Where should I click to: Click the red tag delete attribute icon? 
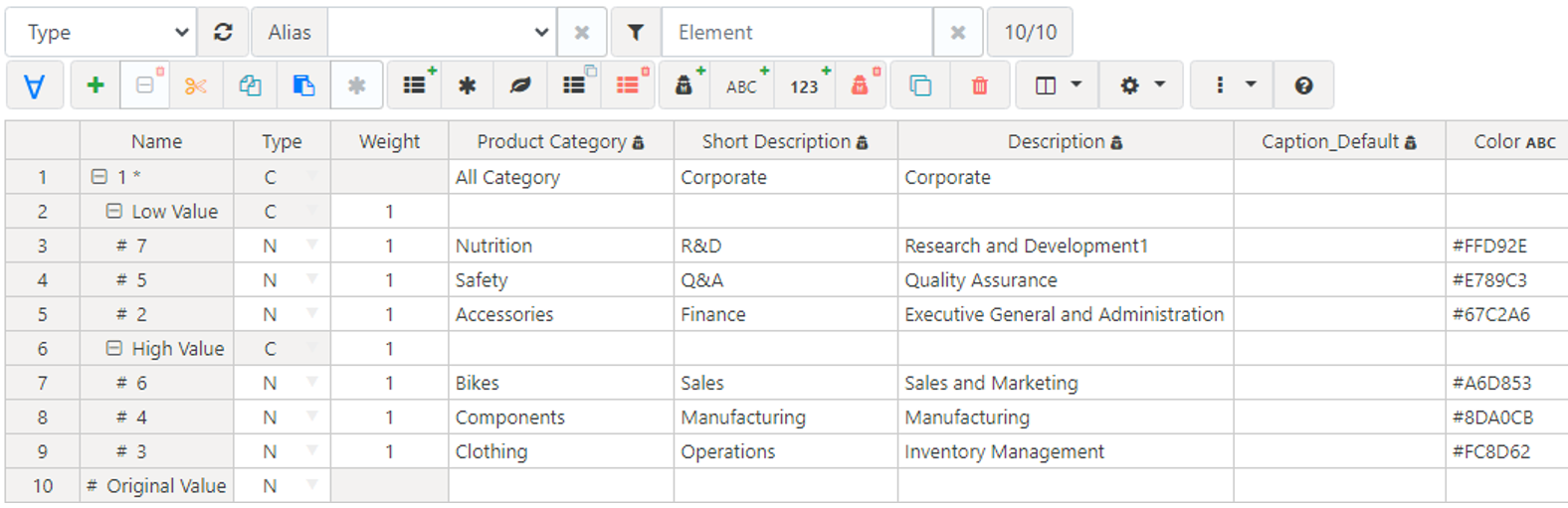tap(862, 85)
